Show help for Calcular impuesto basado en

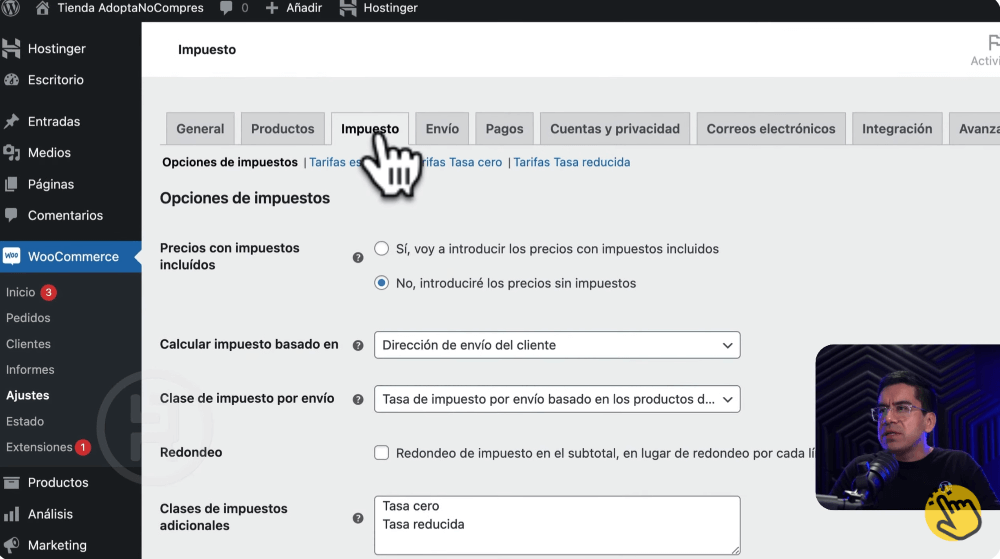click(x=358, y=345)
